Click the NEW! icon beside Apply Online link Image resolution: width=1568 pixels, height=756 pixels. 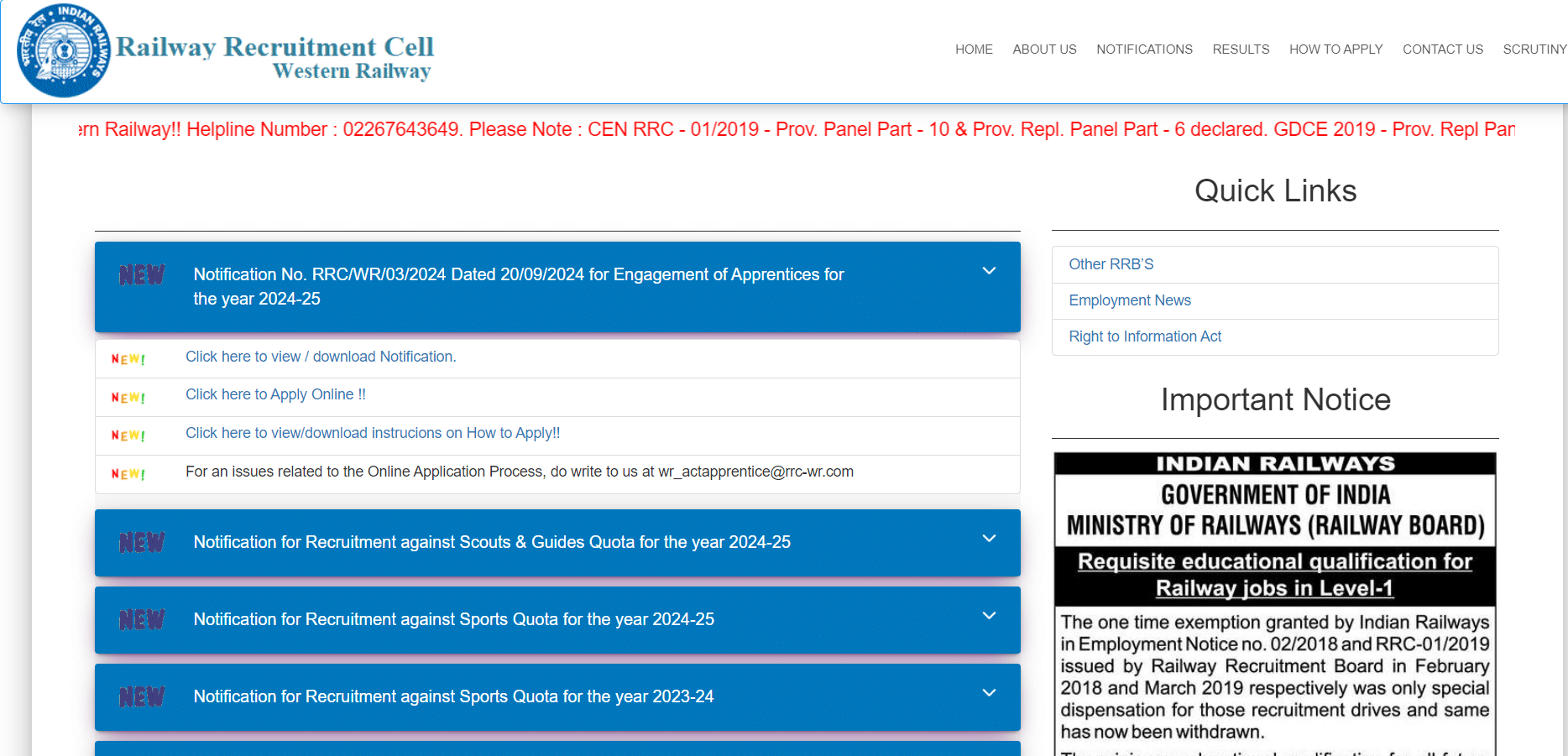(x=128, y=397)
